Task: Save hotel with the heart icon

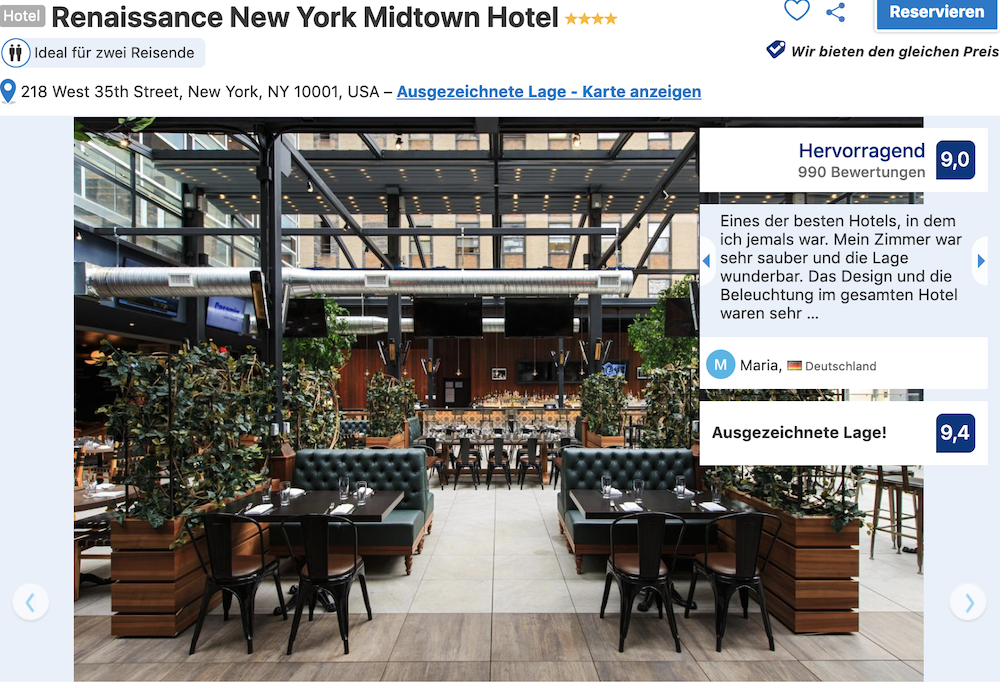Action: click(797, 10)
